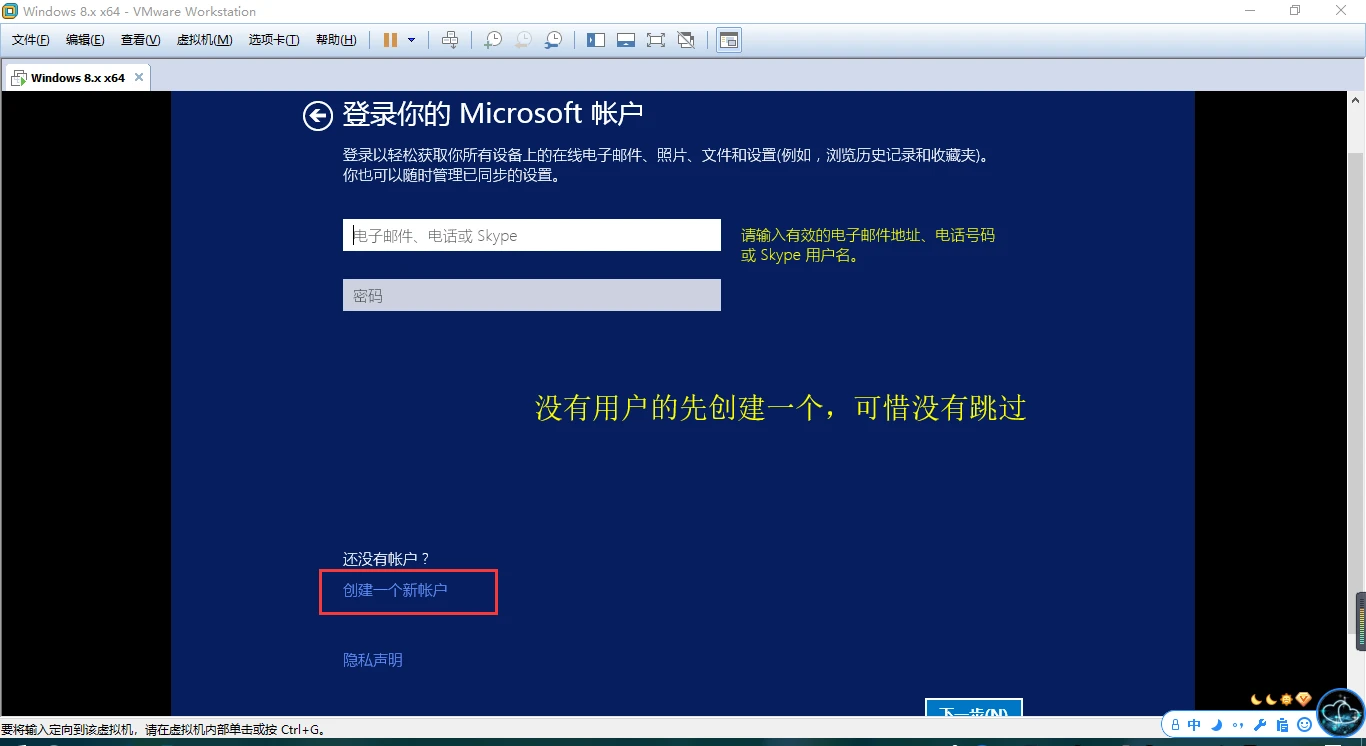Toggle the IME punctuation mode button

1238,725
